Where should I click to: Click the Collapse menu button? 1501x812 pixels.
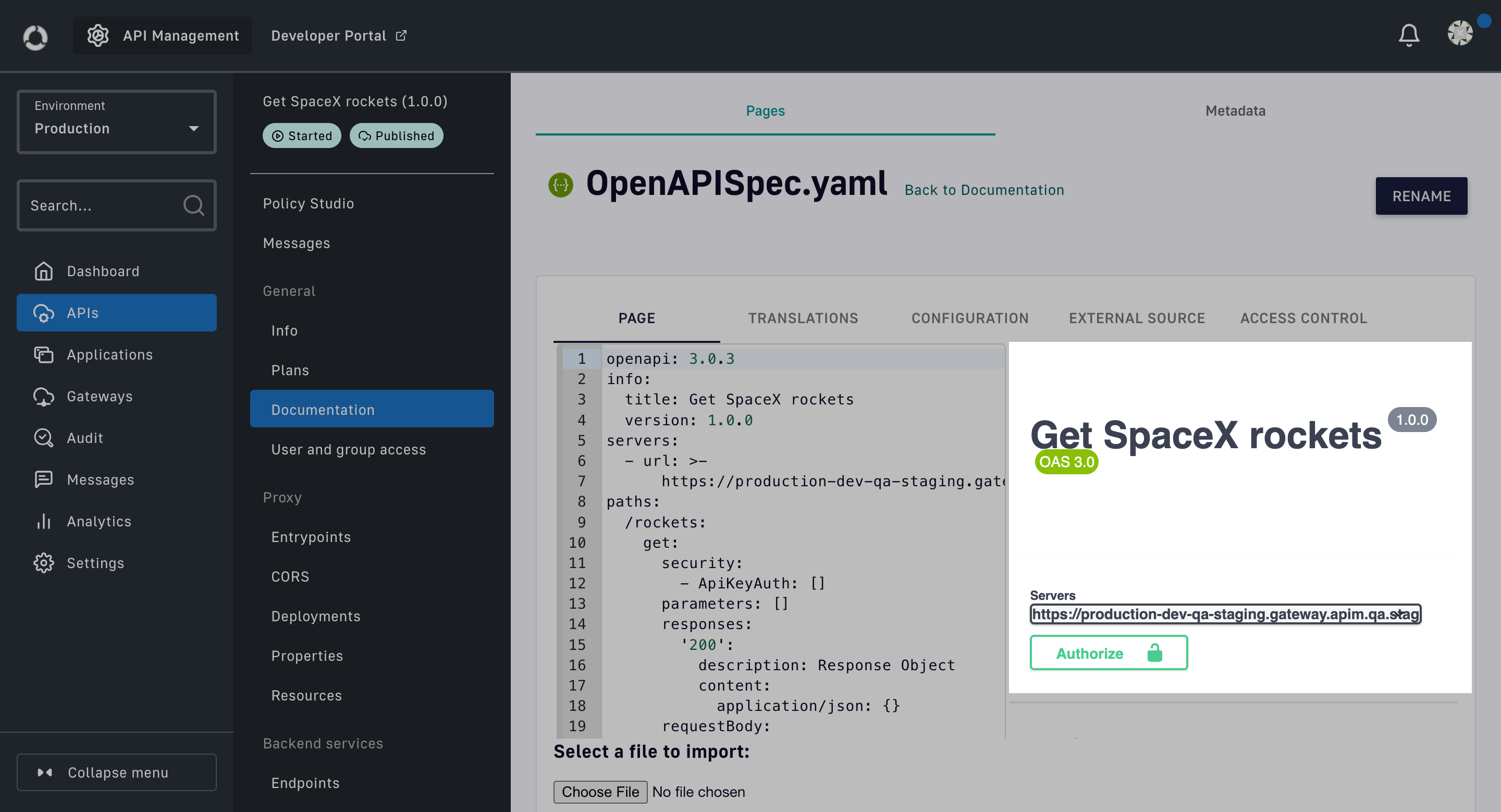coord(117,772)
